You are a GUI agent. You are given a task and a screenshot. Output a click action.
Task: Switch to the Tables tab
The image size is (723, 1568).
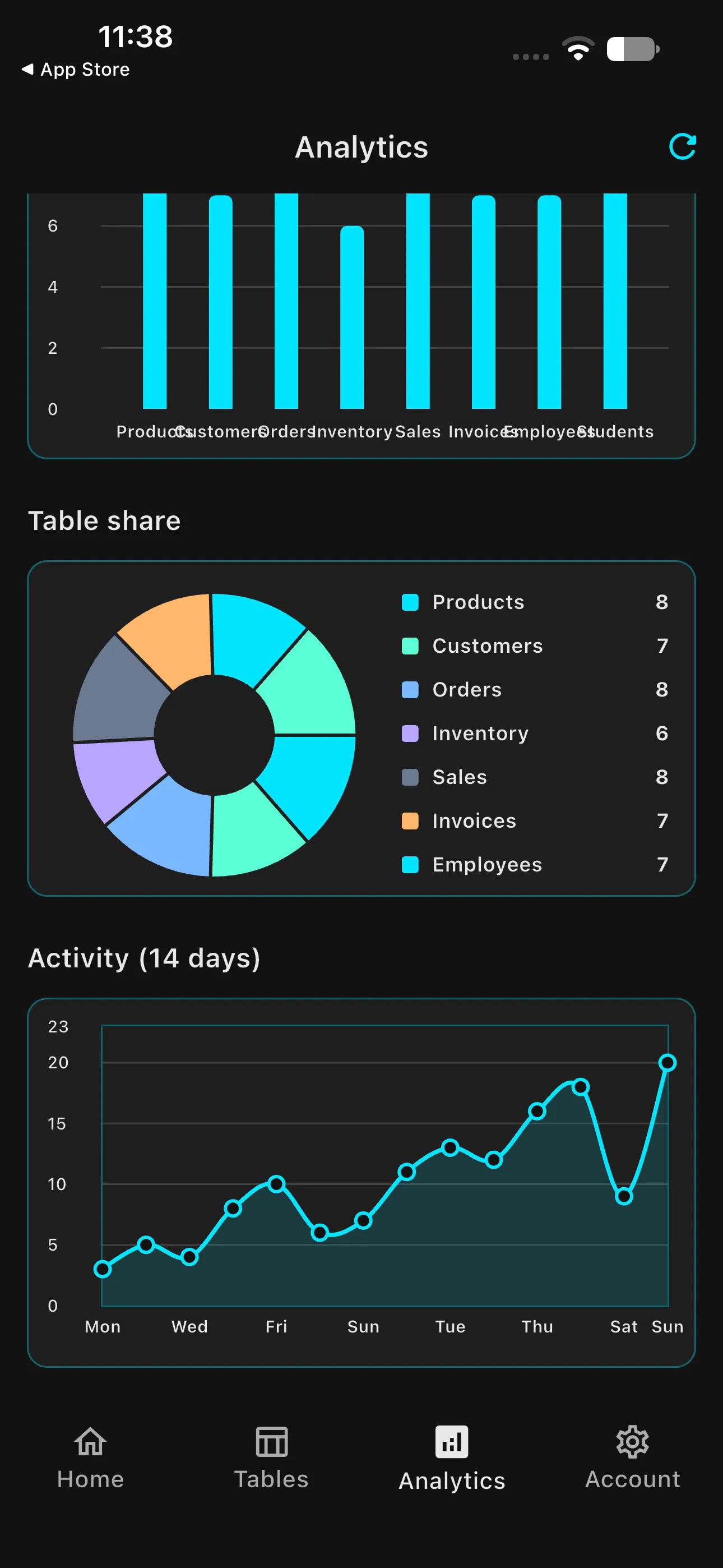(x=271, y=1458)
